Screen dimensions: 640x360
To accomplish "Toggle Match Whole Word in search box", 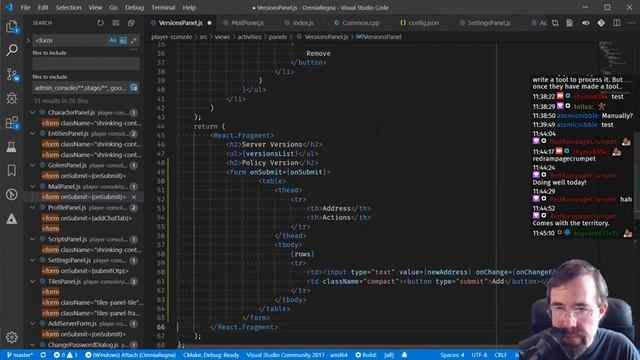I will point(123,40).
